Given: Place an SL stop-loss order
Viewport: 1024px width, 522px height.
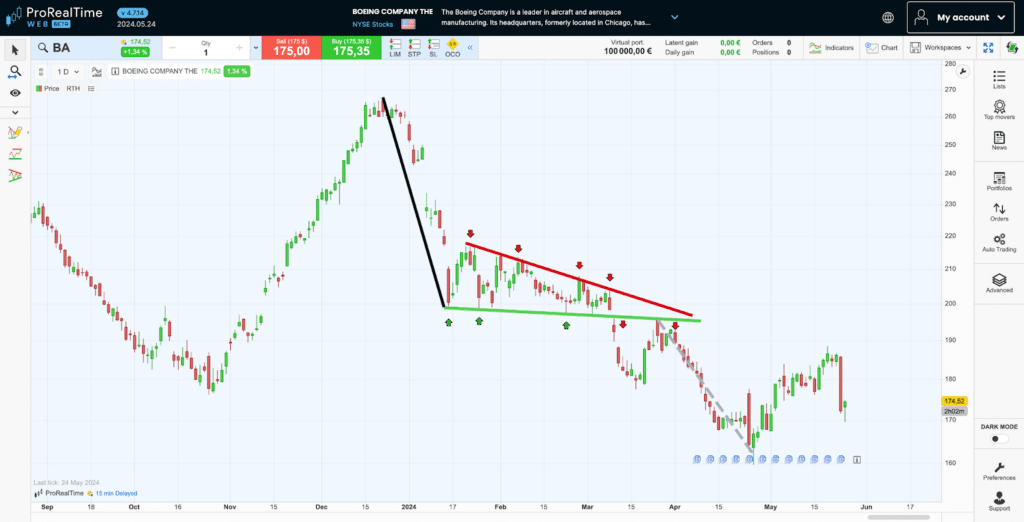Looking at the screenshot, I should click(x=433, y=48).
